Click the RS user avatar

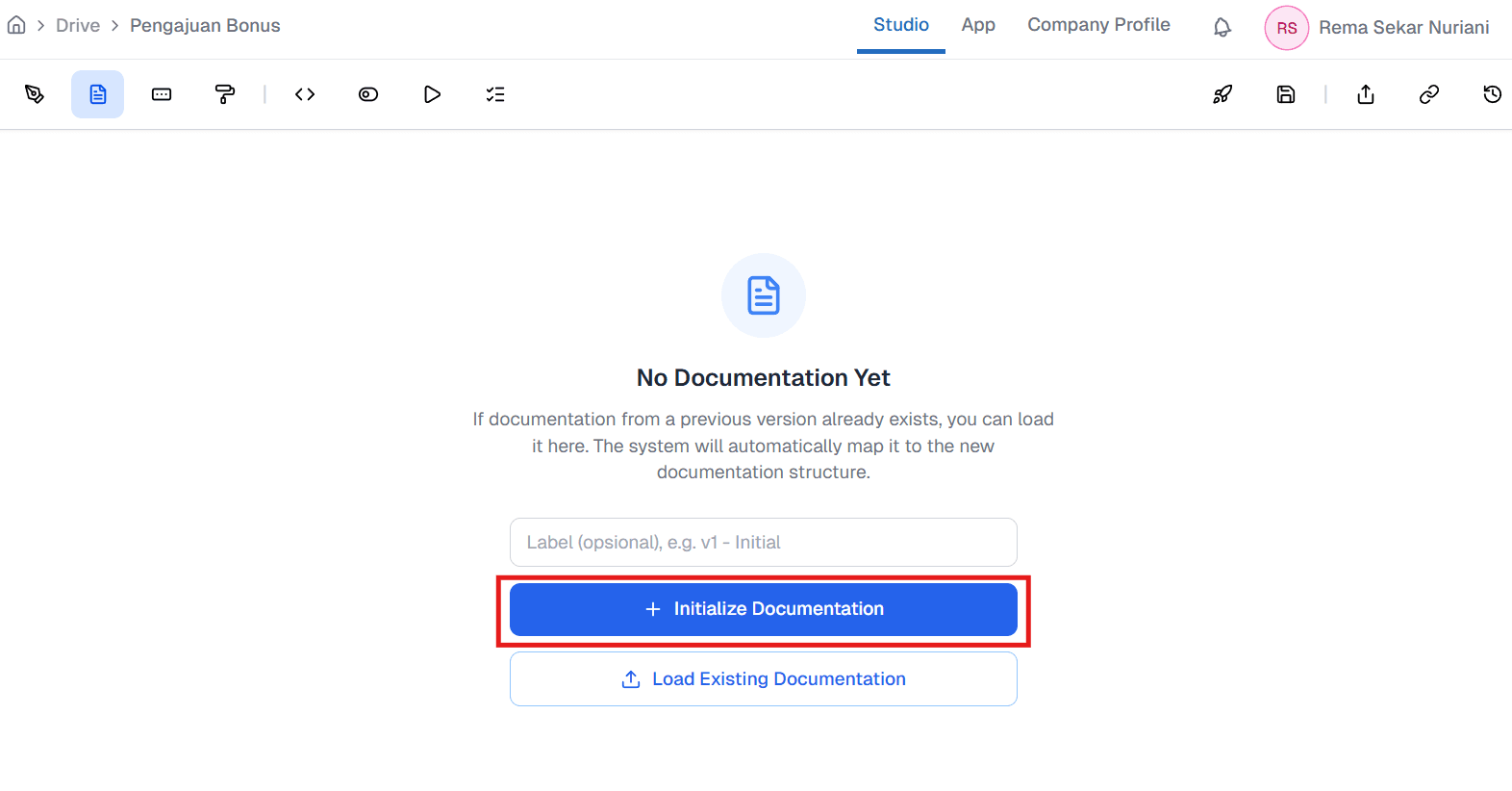pos(1286,28)
